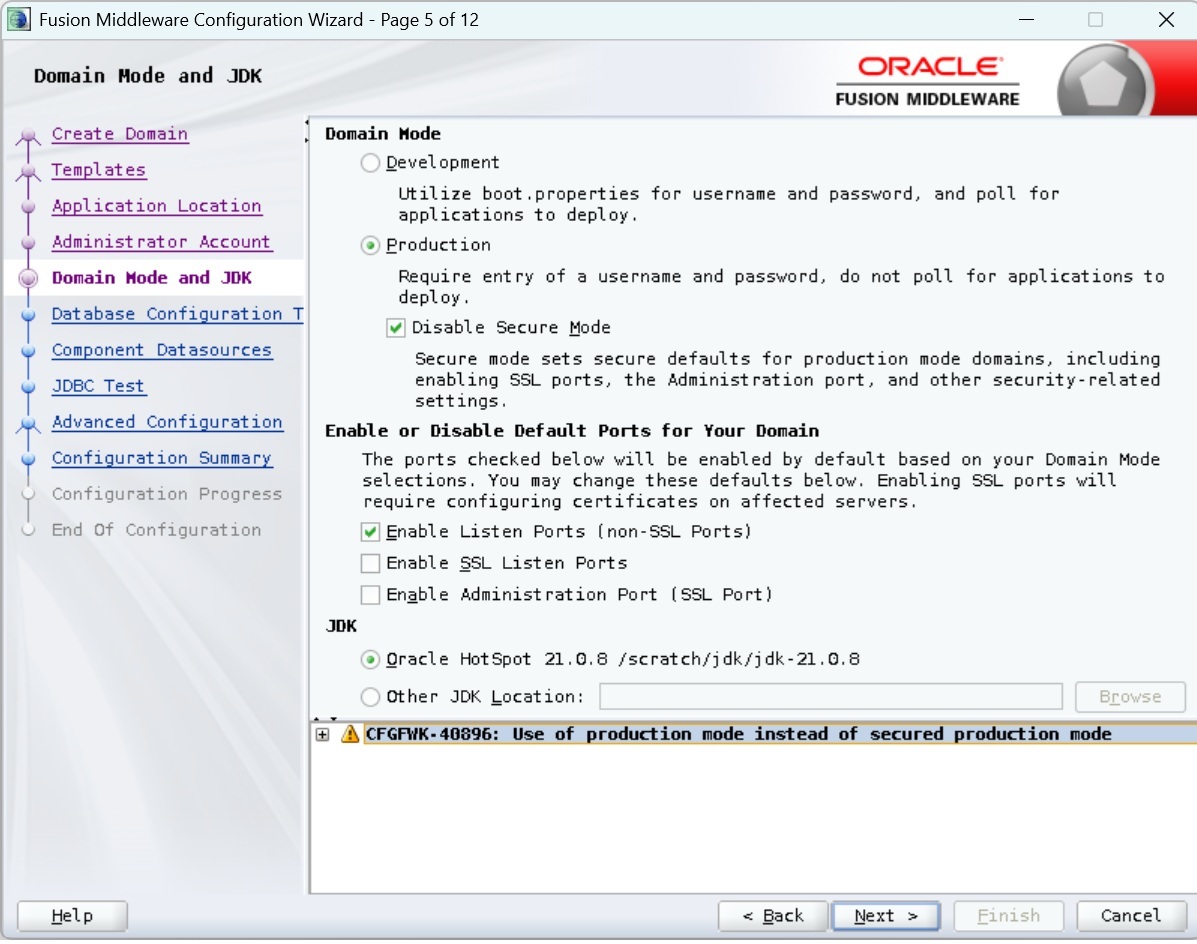The height and width of the screenshot is (944, 1197).
Task: Minimize the Configuration Wizard window
Action: pos(1026,20)
